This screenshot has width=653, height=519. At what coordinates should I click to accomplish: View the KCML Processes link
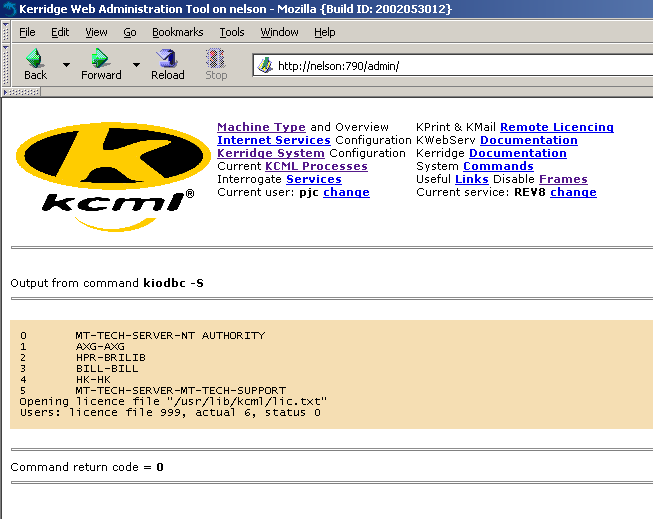(x=316, y=166)
